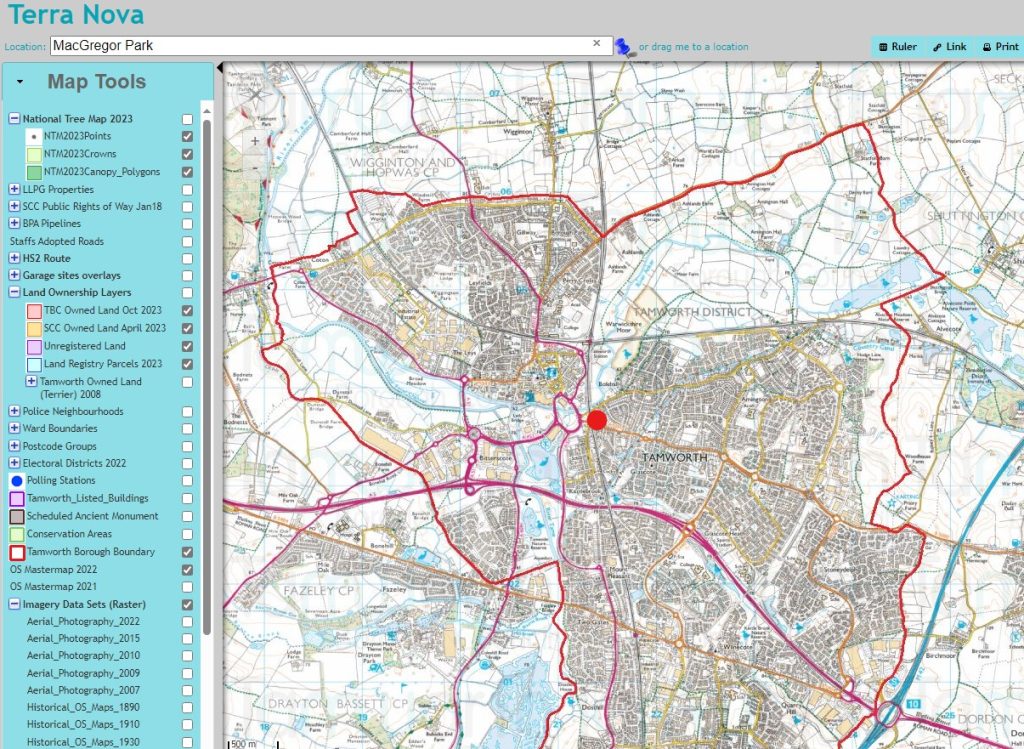Image resolution: width=1024 pixels, height=749 pixels.
Task: Click the TBC Owned Land red swatch
Action: pyautogui.click(x=34, y=311)
